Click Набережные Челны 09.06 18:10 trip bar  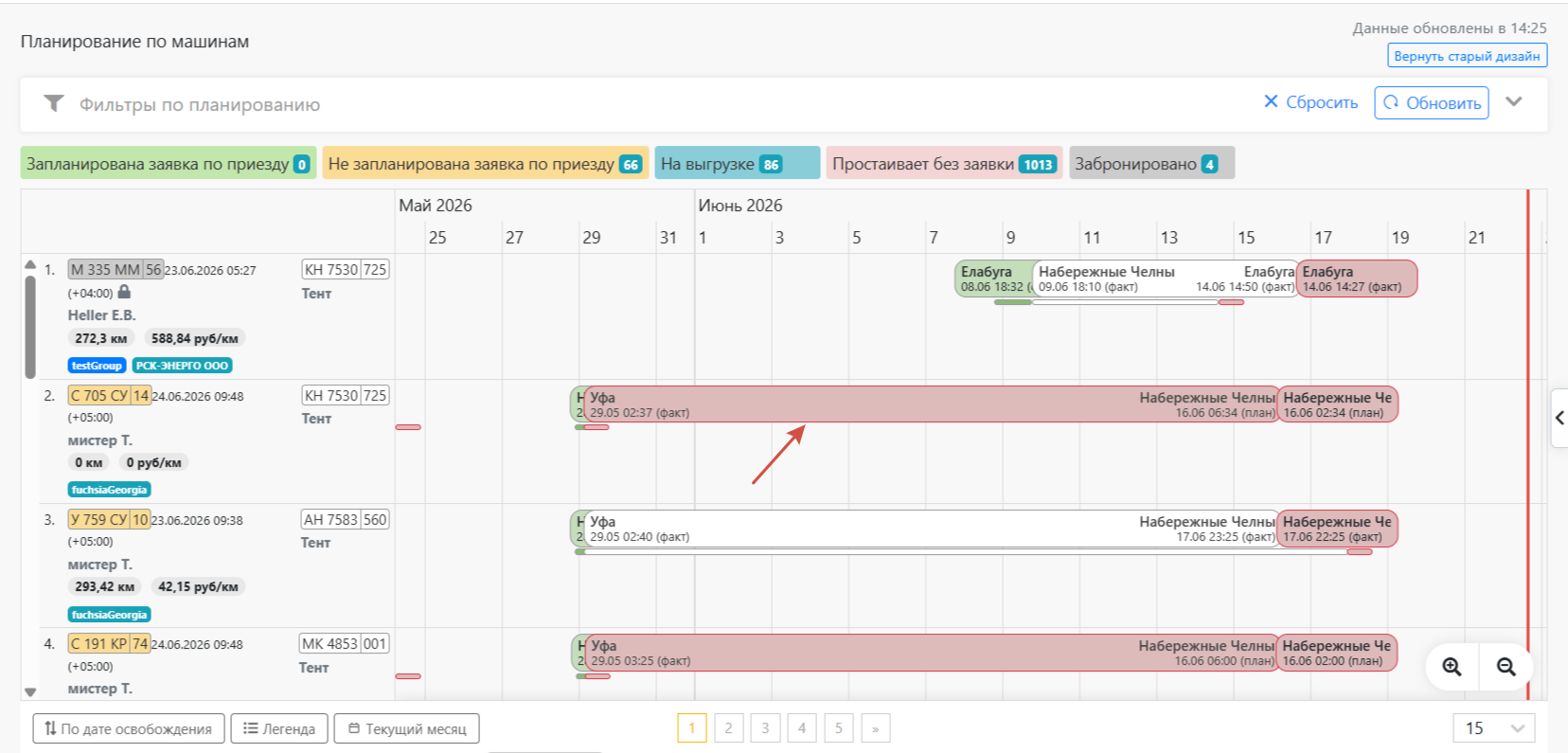click(x=1165, y=278)
